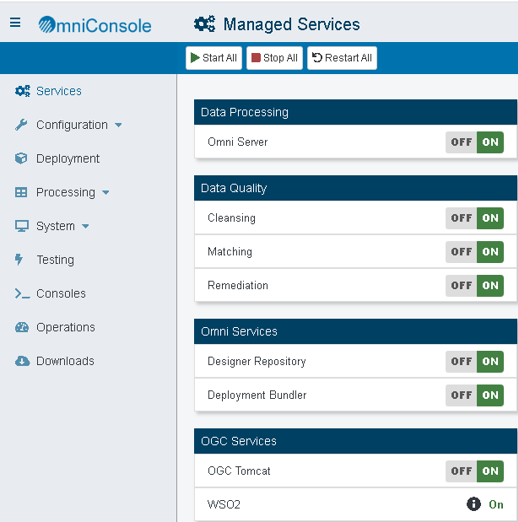Expand the Configuration dropdown arrow
Screen dimensions: 518x522
tap(118, 125)
